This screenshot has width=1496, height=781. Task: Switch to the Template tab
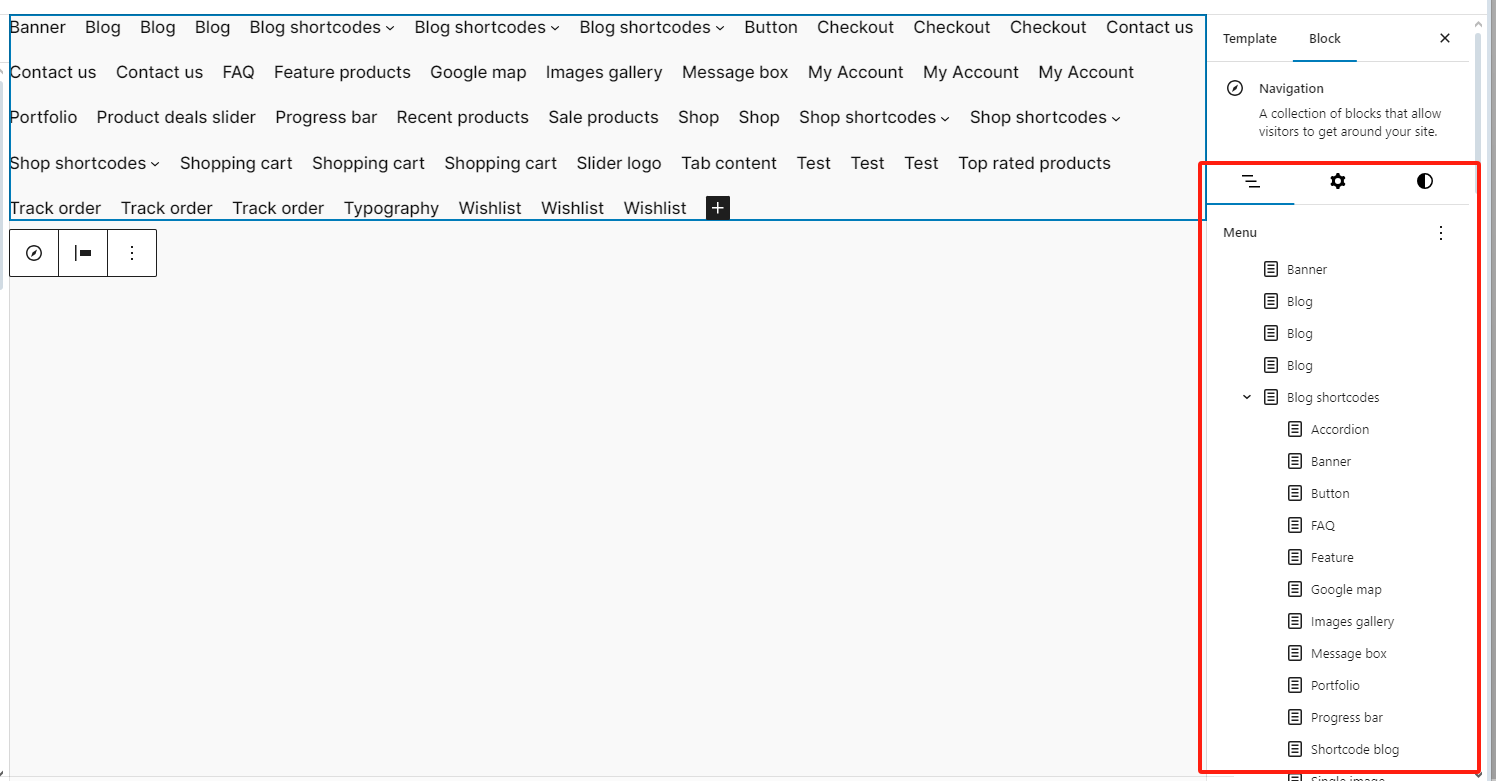[x=1249, y=38]
